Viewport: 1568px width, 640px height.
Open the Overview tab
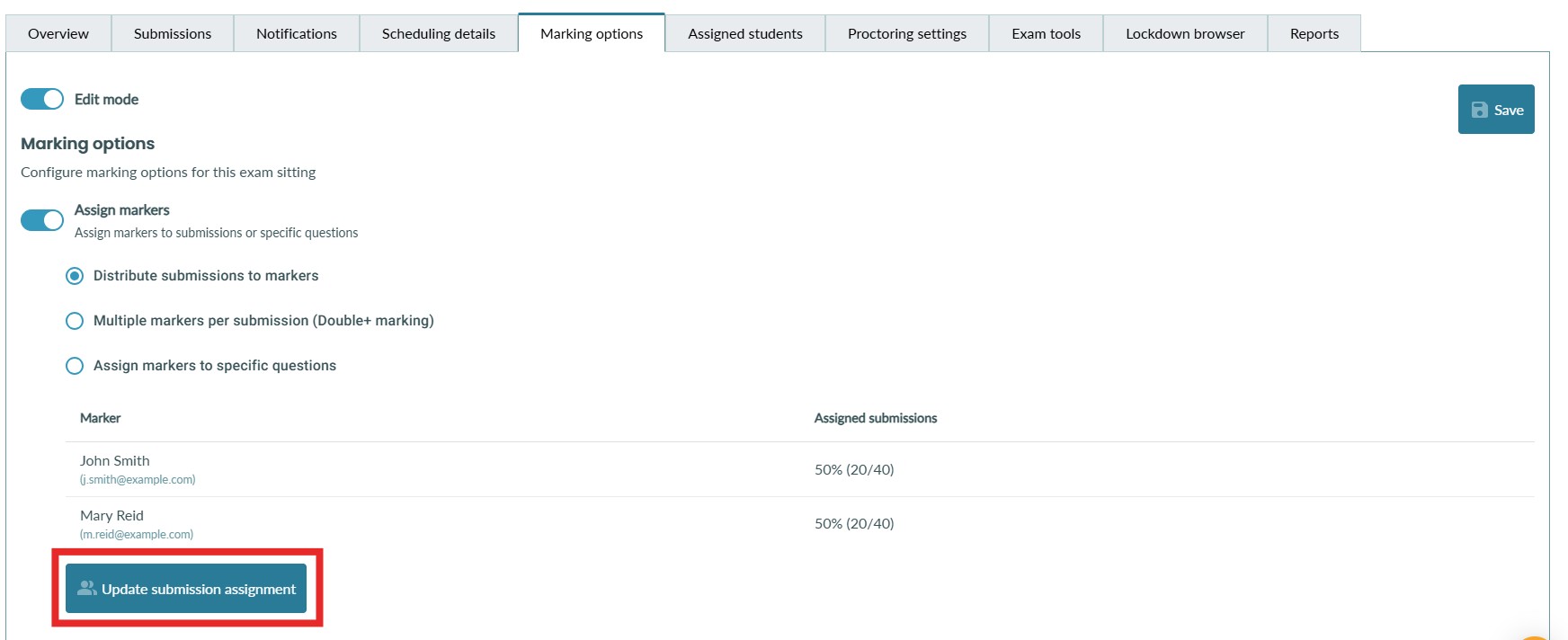[58, 34]
